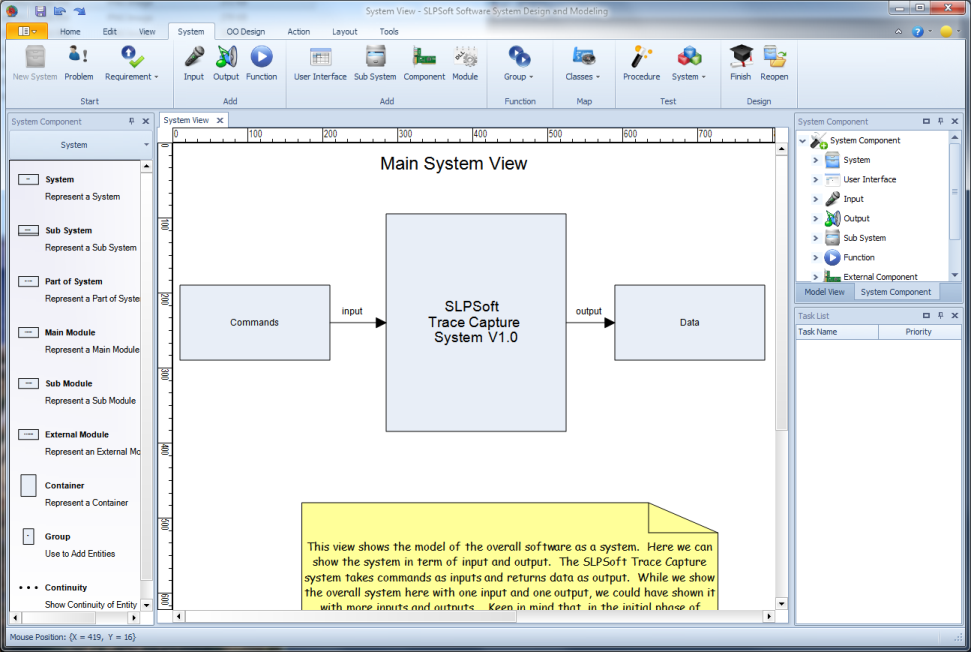Switch to the OO Design tab
The width and height of the screenshot is (971, 652).
coord(245,32)
